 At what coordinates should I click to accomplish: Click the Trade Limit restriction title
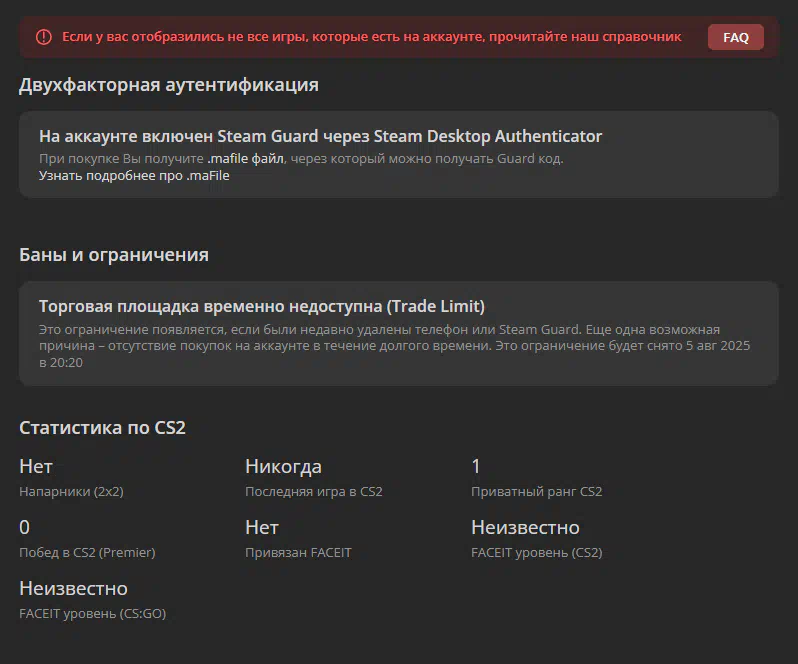click(262, 306)
